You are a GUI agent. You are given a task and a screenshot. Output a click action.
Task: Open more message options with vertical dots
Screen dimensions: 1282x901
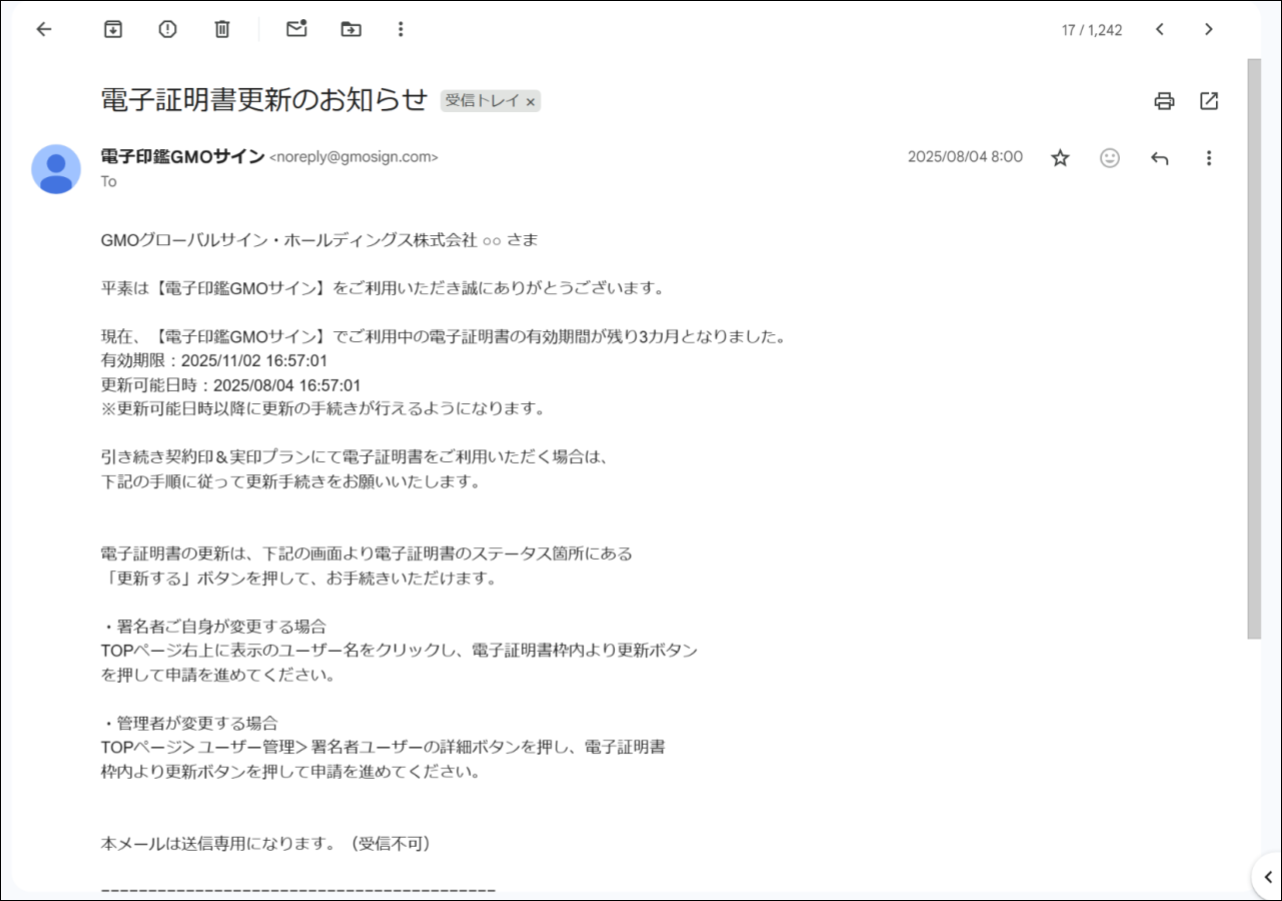pos(1209,157)
